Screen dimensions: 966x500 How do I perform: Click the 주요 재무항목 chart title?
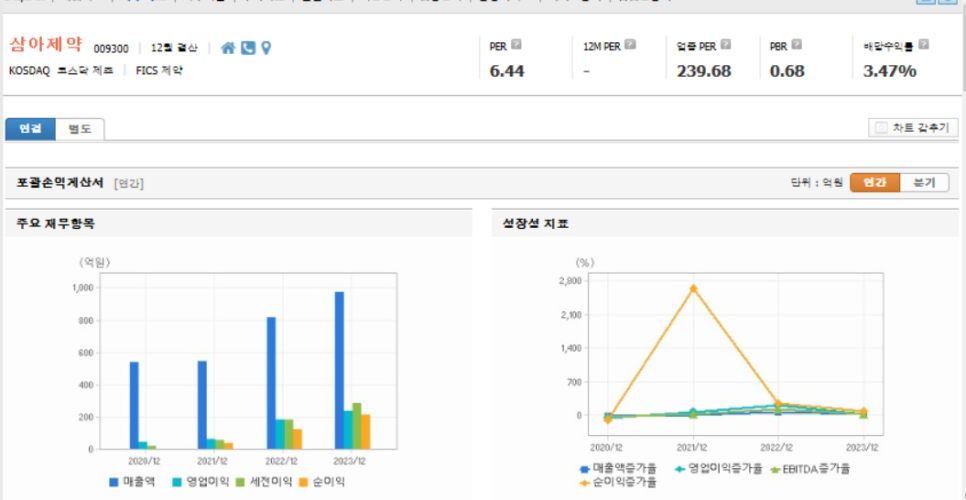[x=56, y=224]
